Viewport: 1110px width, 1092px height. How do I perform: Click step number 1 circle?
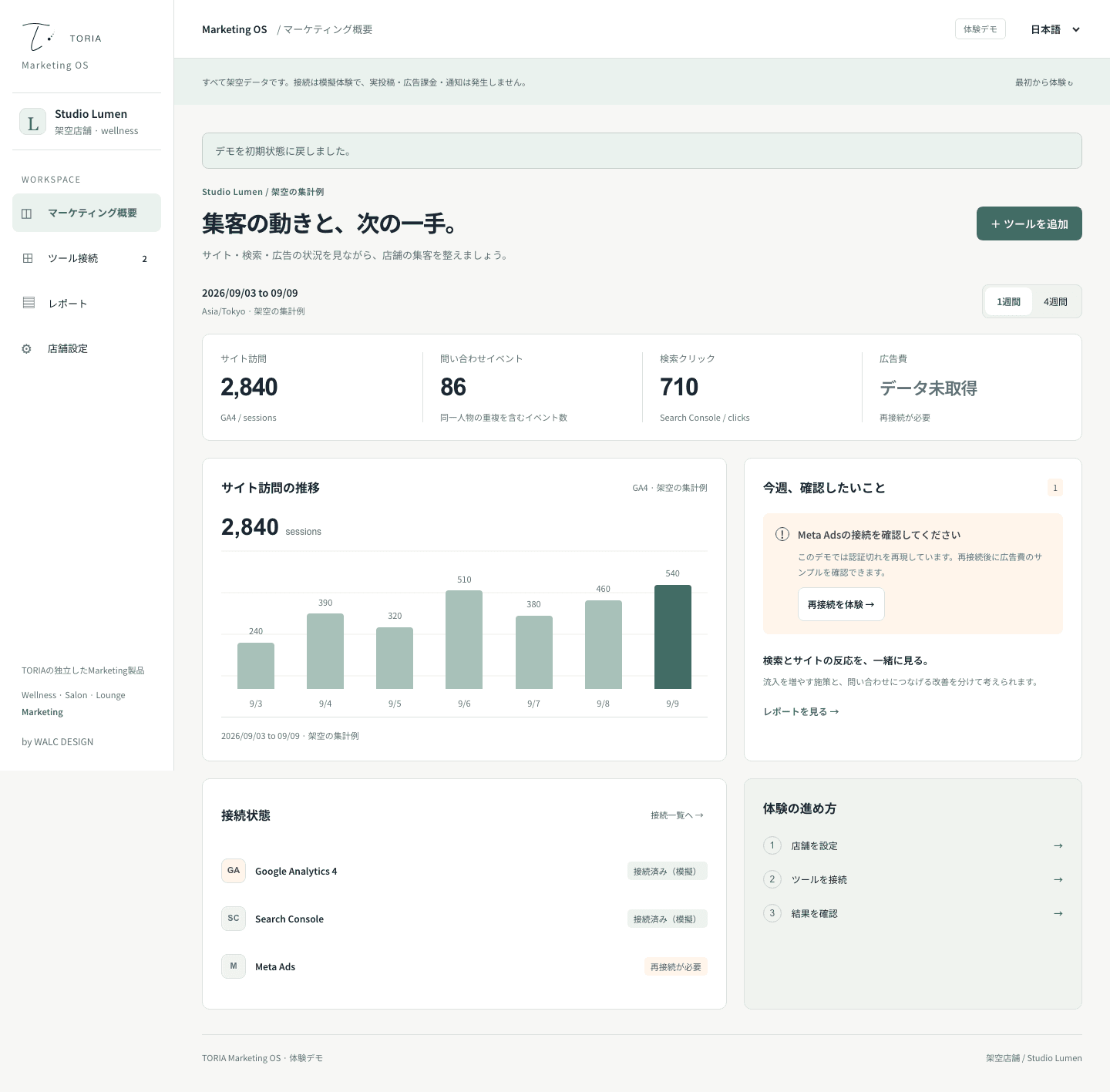[772, 845]
